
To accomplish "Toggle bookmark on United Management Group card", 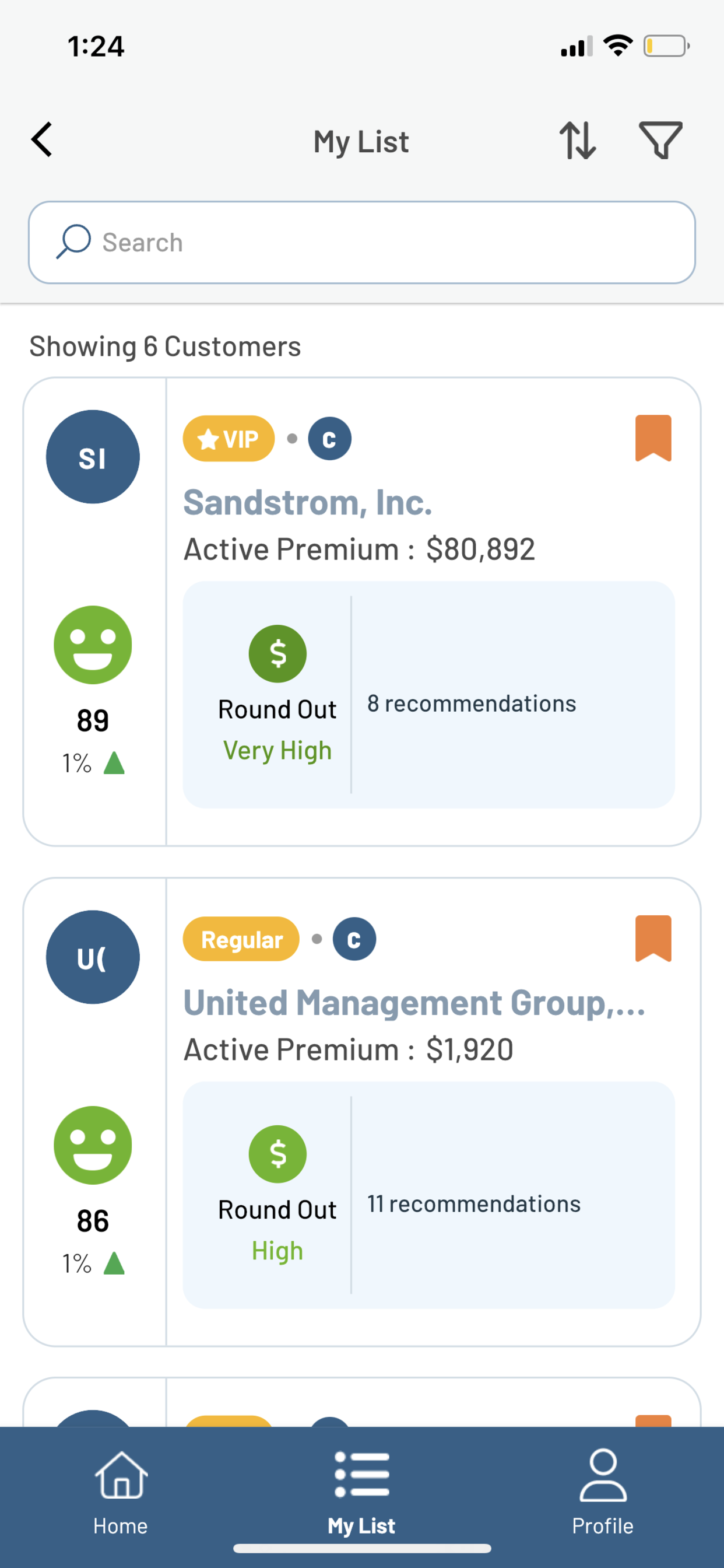I will (x=653, y=939).
